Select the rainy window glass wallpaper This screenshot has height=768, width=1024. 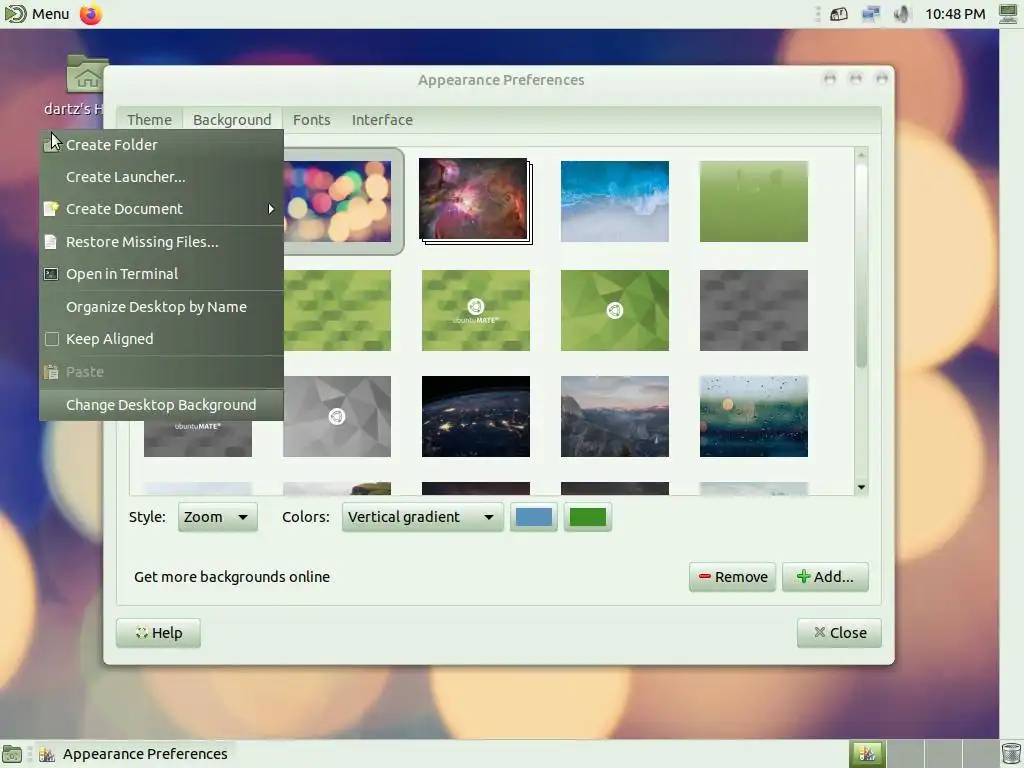pyautogui.click(x=754, y=416)
